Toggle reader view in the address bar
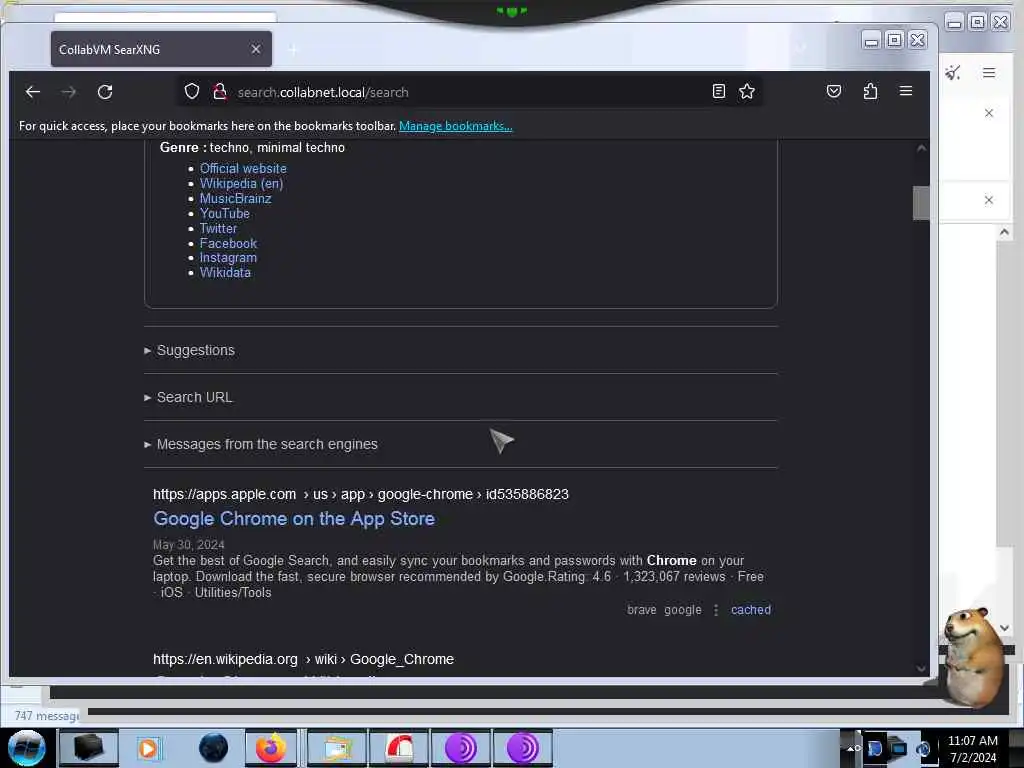This screenshot has width=1024, height=768. click(718, 91)
